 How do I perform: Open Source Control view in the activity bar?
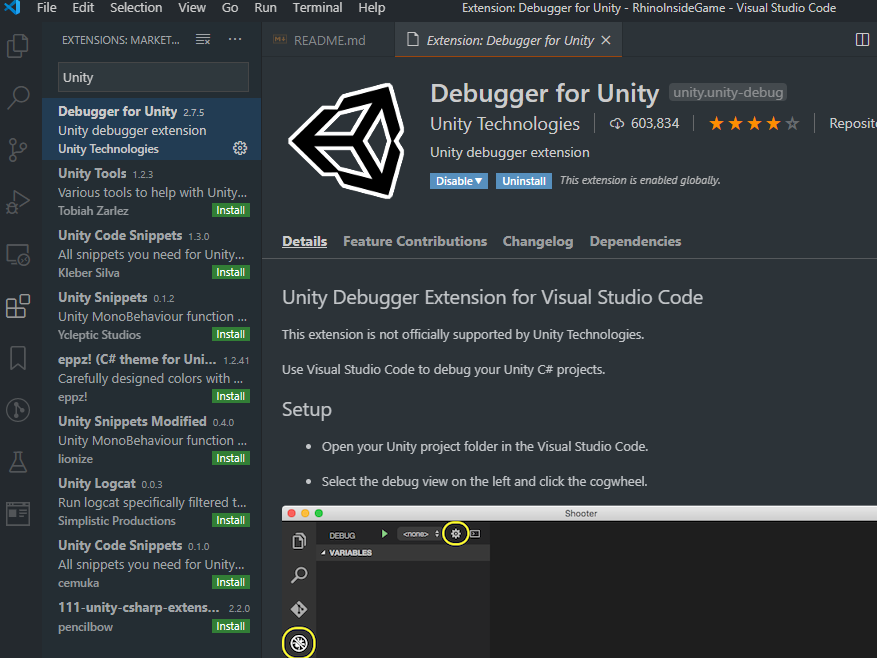(x=18, y=149)
